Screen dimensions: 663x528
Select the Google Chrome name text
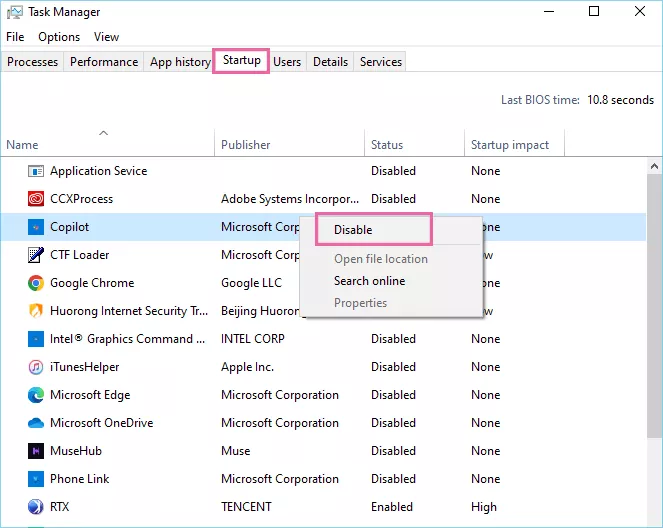click(x=92, y=283)
